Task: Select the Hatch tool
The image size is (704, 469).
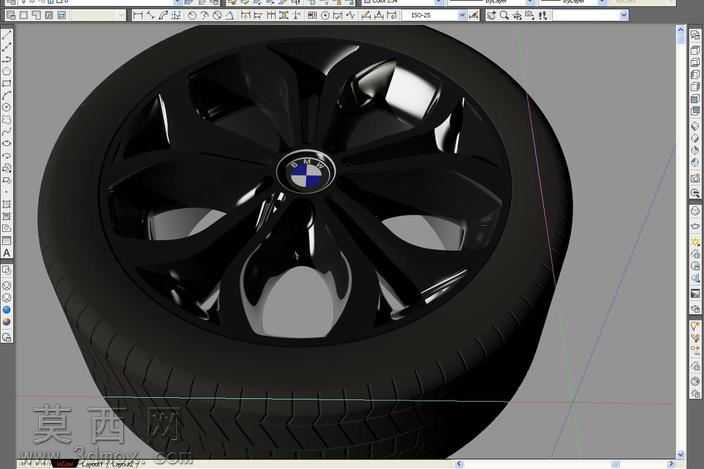Action: (7, 205)
